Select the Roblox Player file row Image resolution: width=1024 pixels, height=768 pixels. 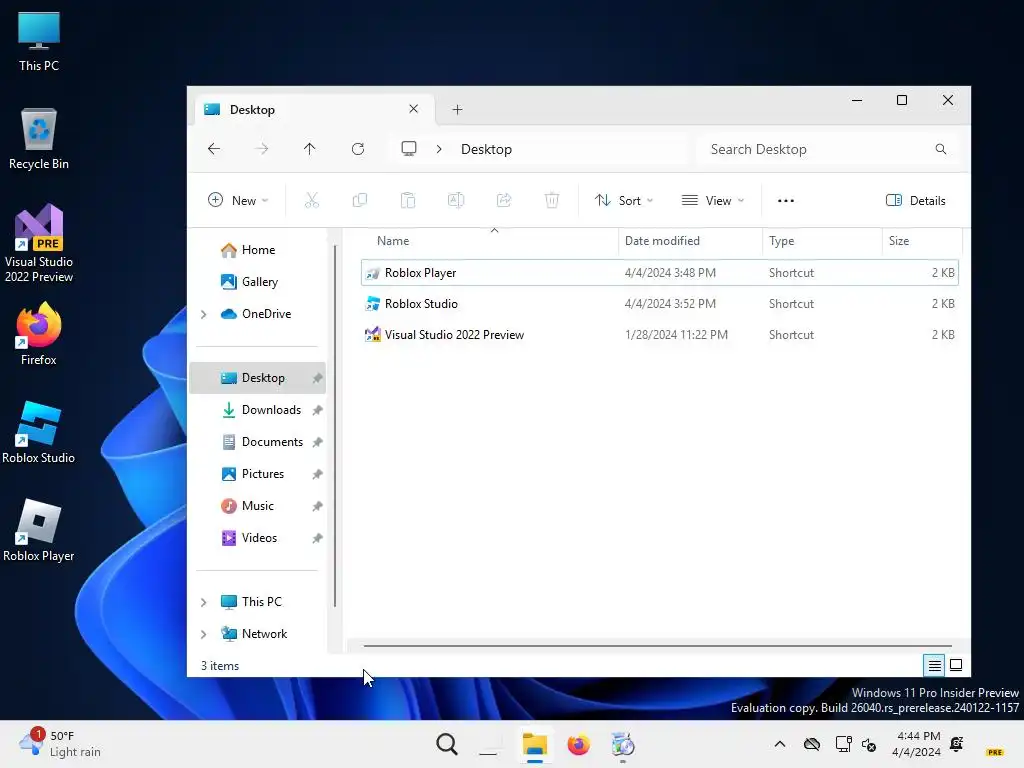click(x=660, y=273)
